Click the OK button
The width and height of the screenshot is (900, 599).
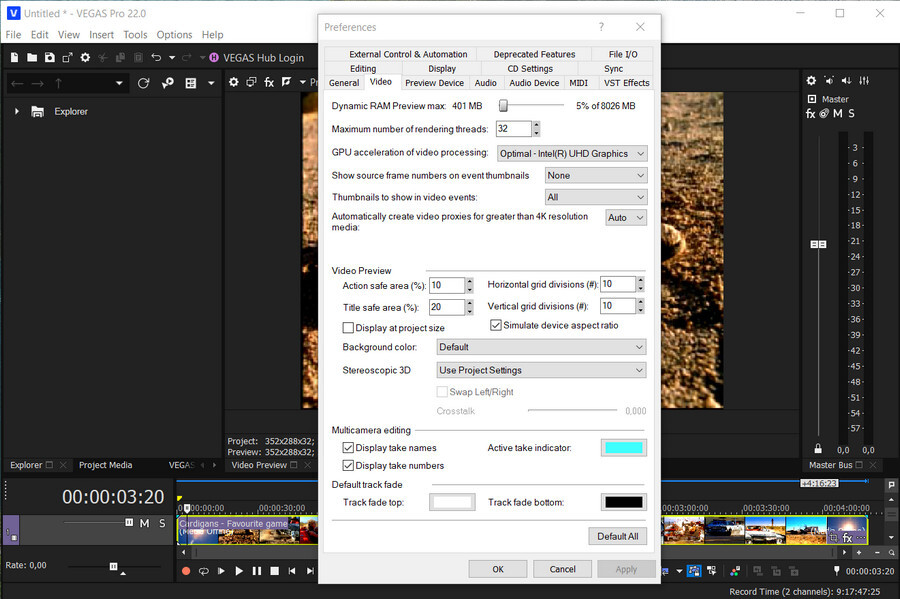[x=498, y=569]
